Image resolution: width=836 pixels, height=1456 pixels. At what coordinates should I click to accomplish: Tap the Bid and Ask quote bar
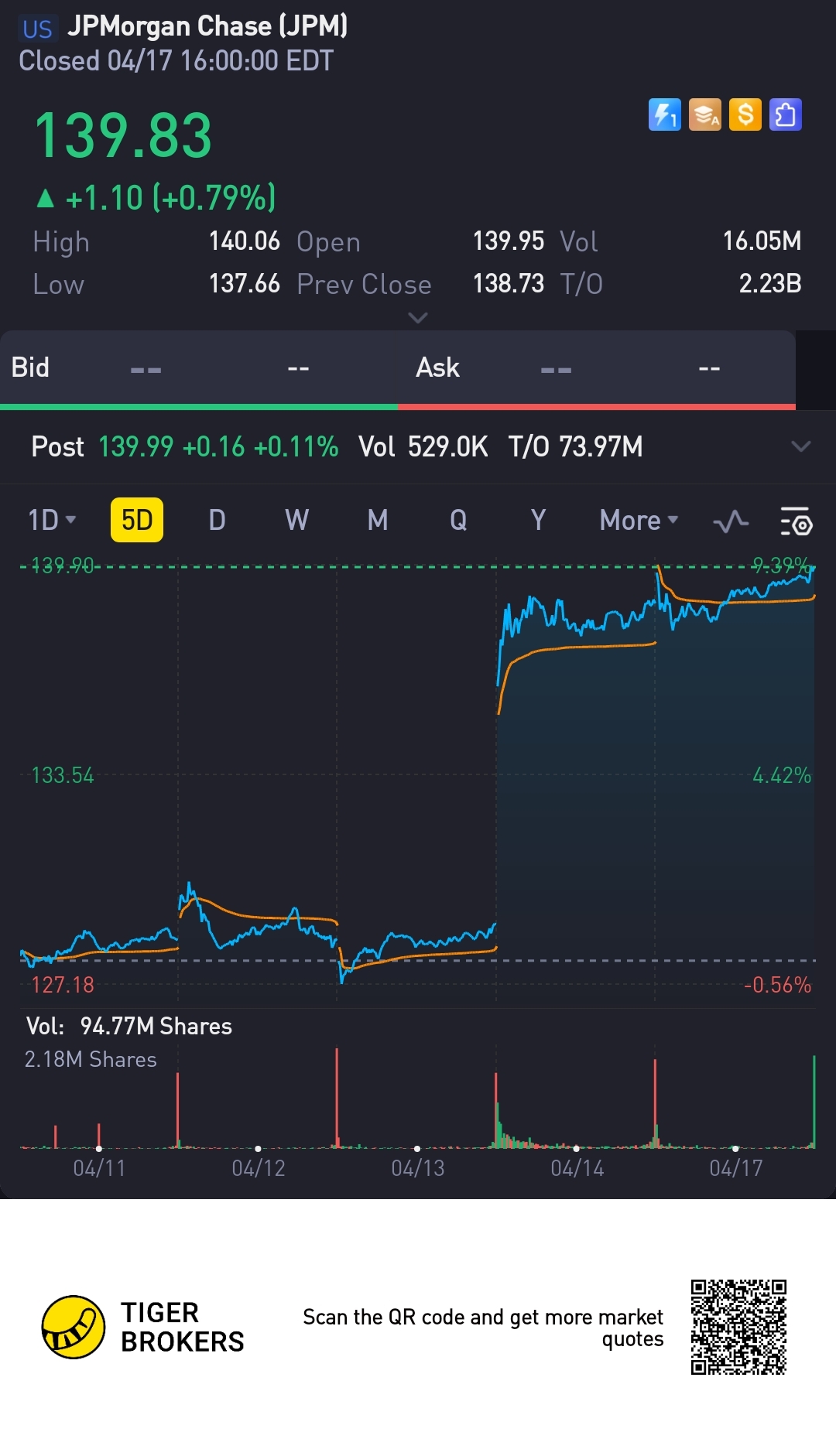pyautogui.click(x=398, y=368)
